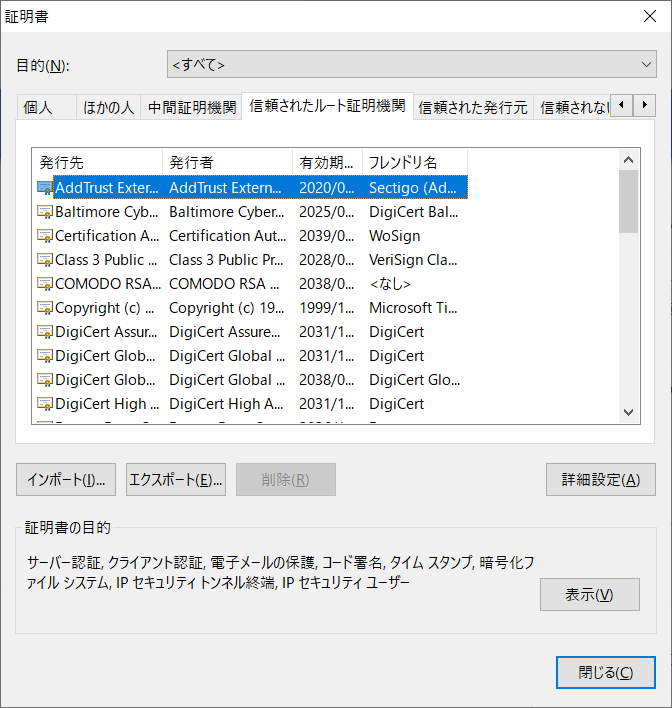
Task: Click the DigiCert High Assurance certificate icon
Action: click(x=45, y=404)
